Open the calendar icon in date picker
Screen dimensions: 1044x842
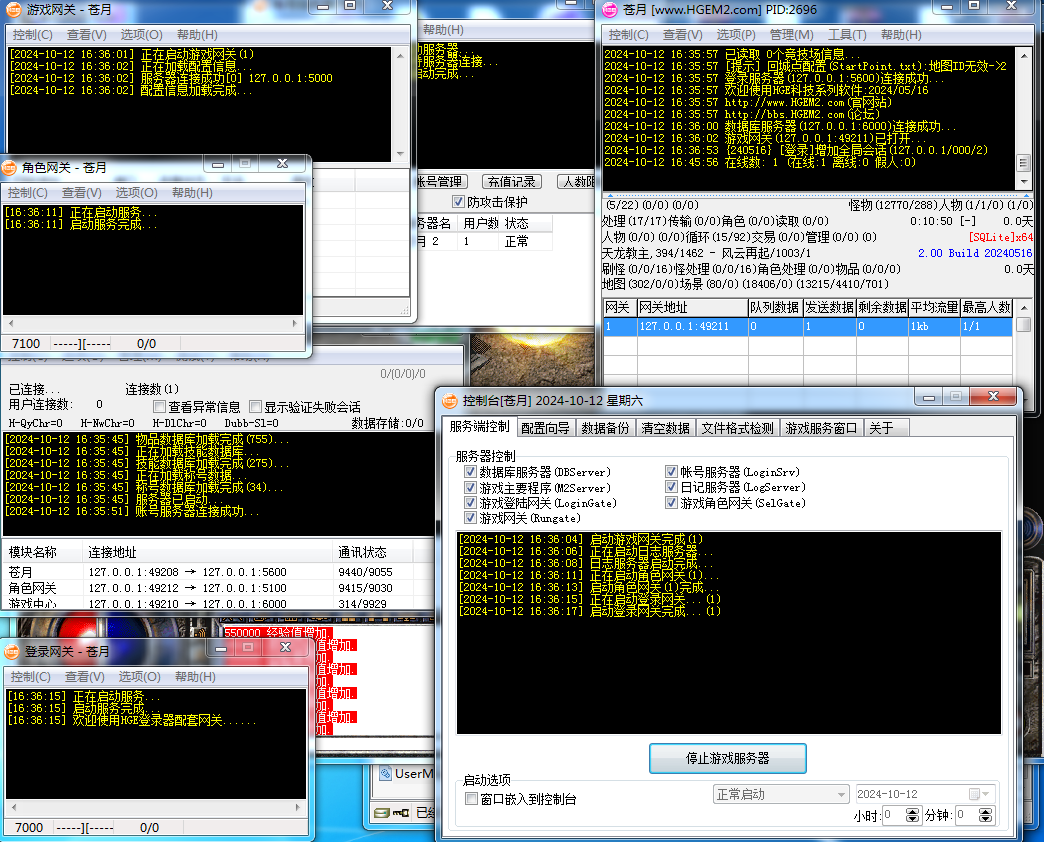[x=975, y=794]
